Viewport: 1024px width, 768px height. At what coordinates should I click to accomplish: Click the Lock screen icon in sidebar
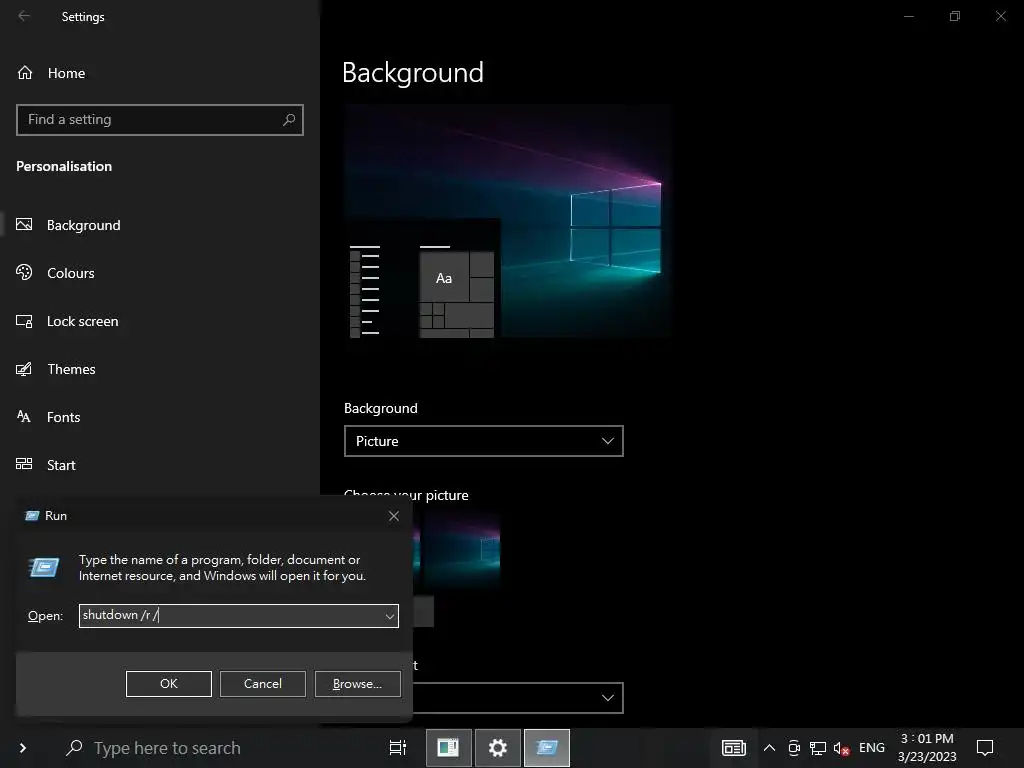coord(24,321)
